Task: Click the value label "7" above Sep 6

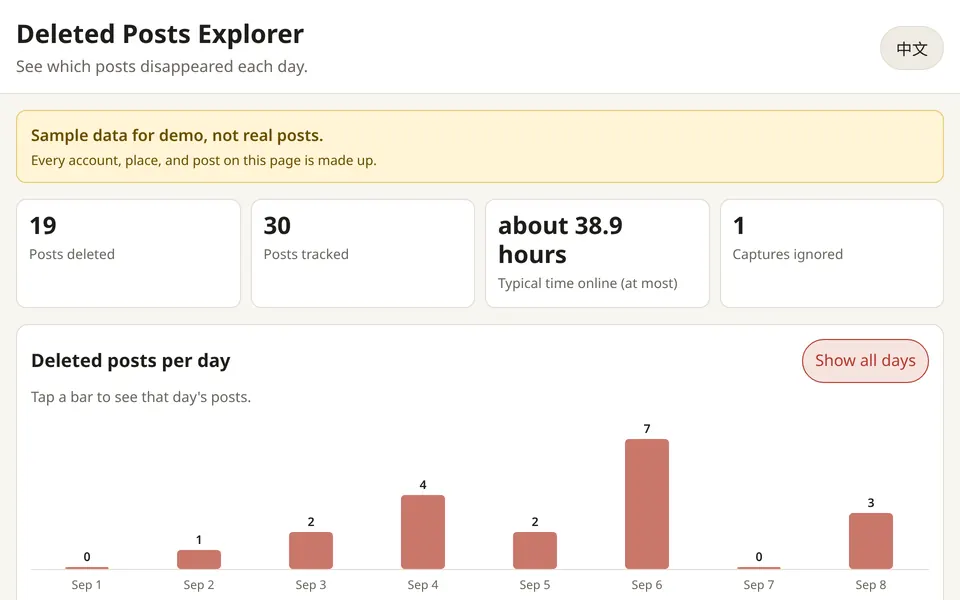Action: click(x=647, y=429)
